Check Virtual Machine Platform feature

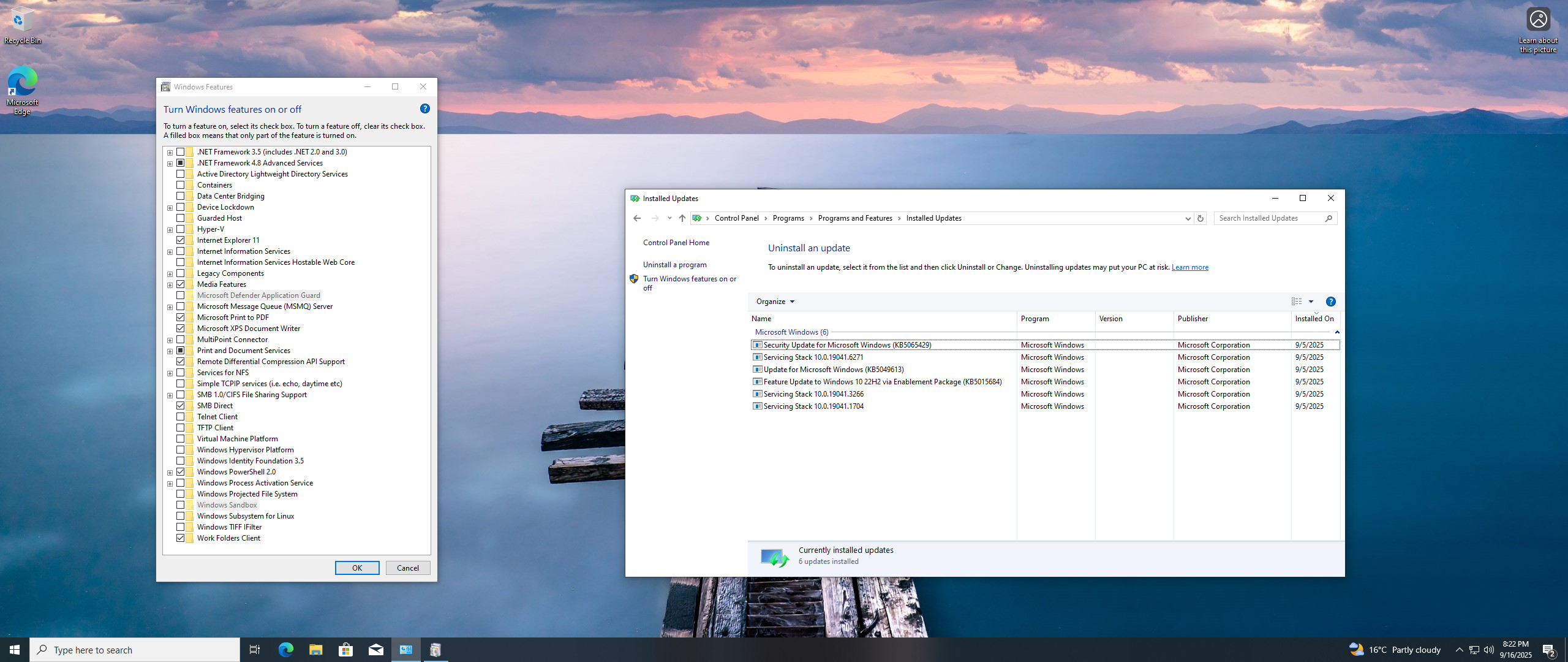(x=180, y=439)
